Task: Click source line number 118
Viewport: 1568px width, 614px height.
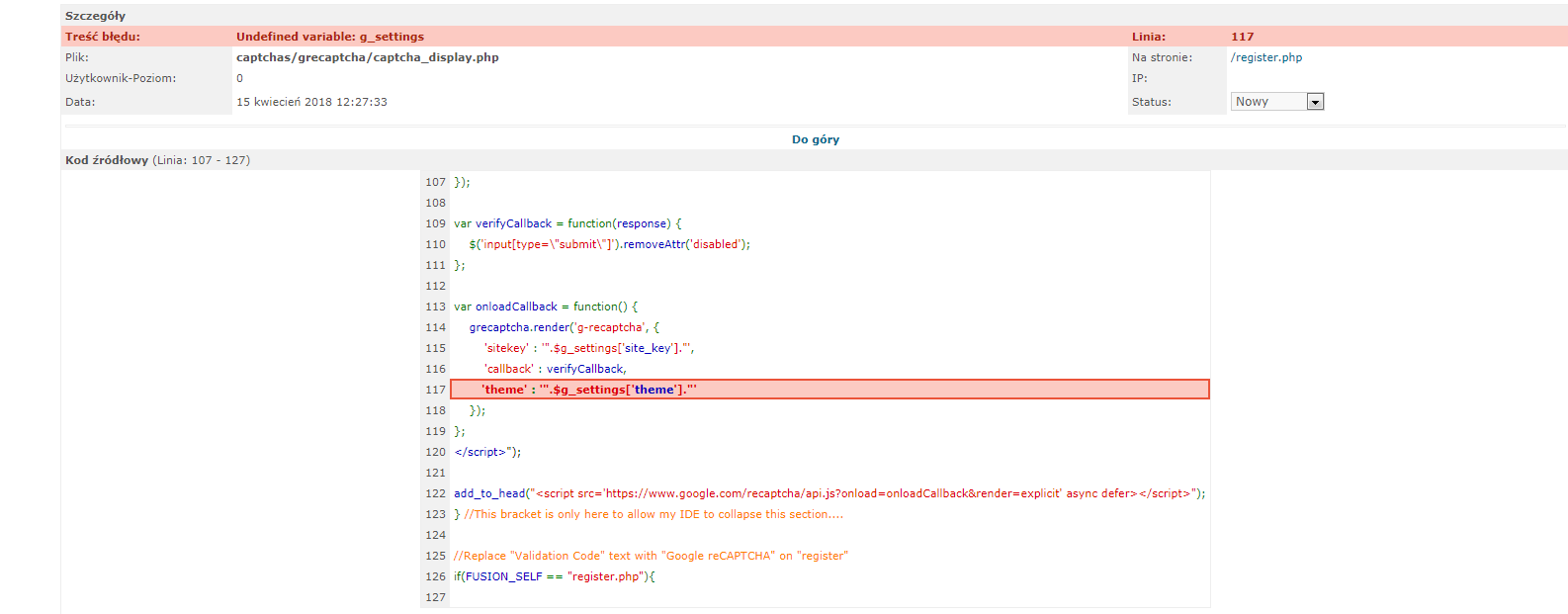Action: [x=436, y=410]
